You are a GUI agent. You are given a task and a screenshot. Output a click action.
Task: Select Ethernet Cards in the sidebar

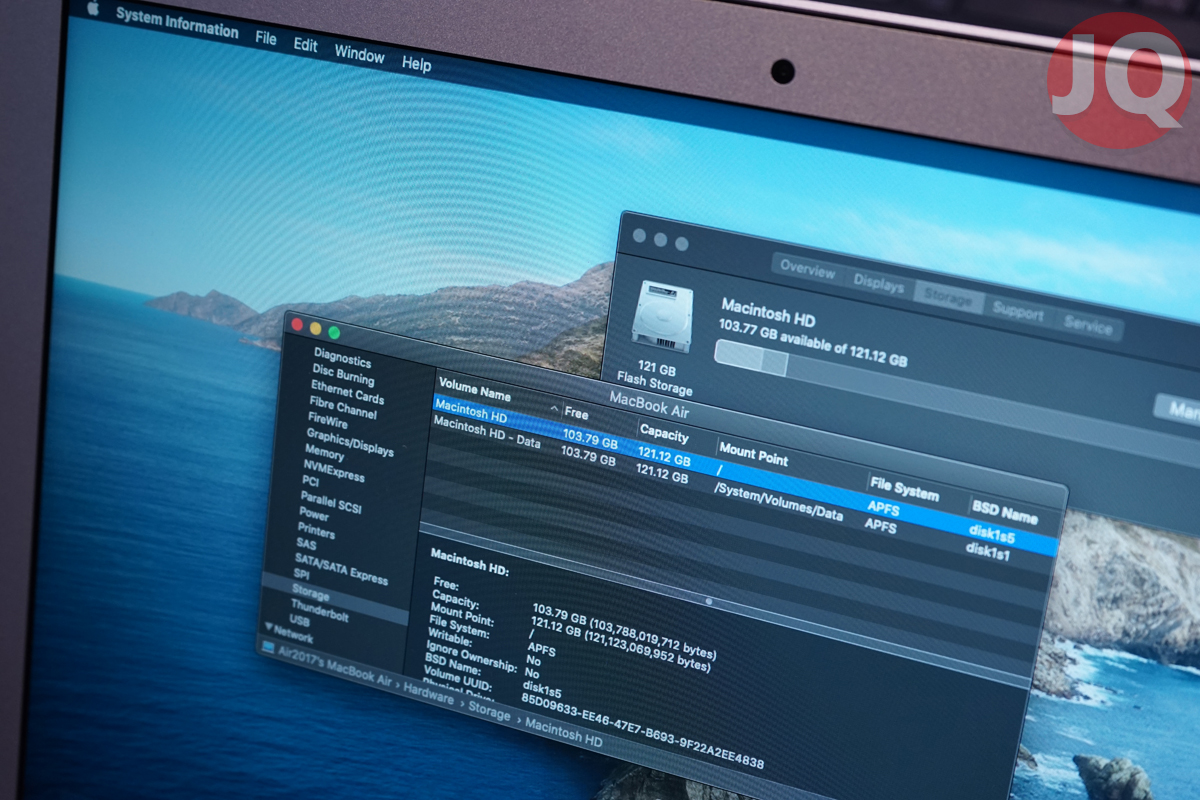click(x=347, y=391)
